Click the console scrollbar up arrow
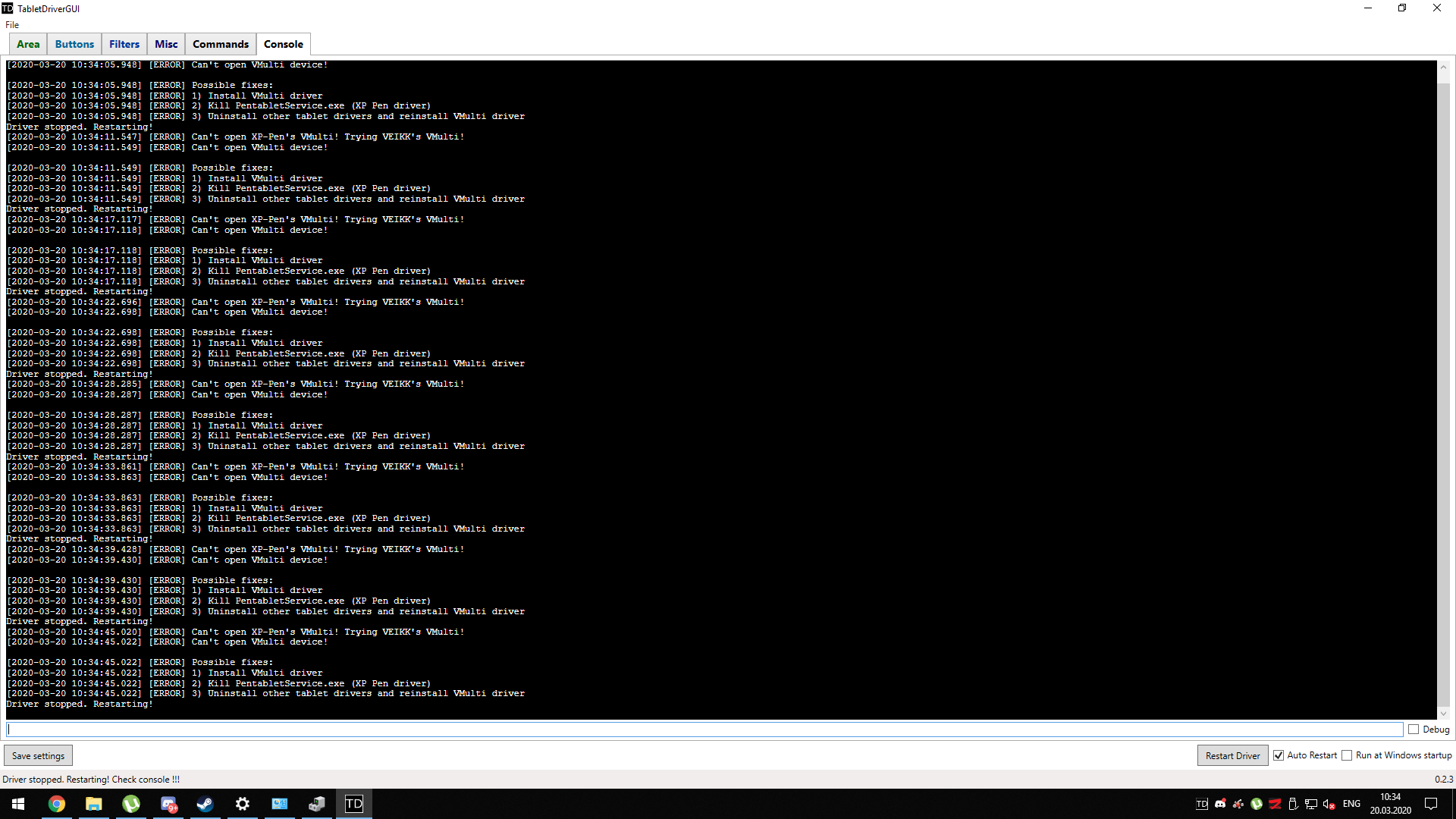 point(1444,67)
